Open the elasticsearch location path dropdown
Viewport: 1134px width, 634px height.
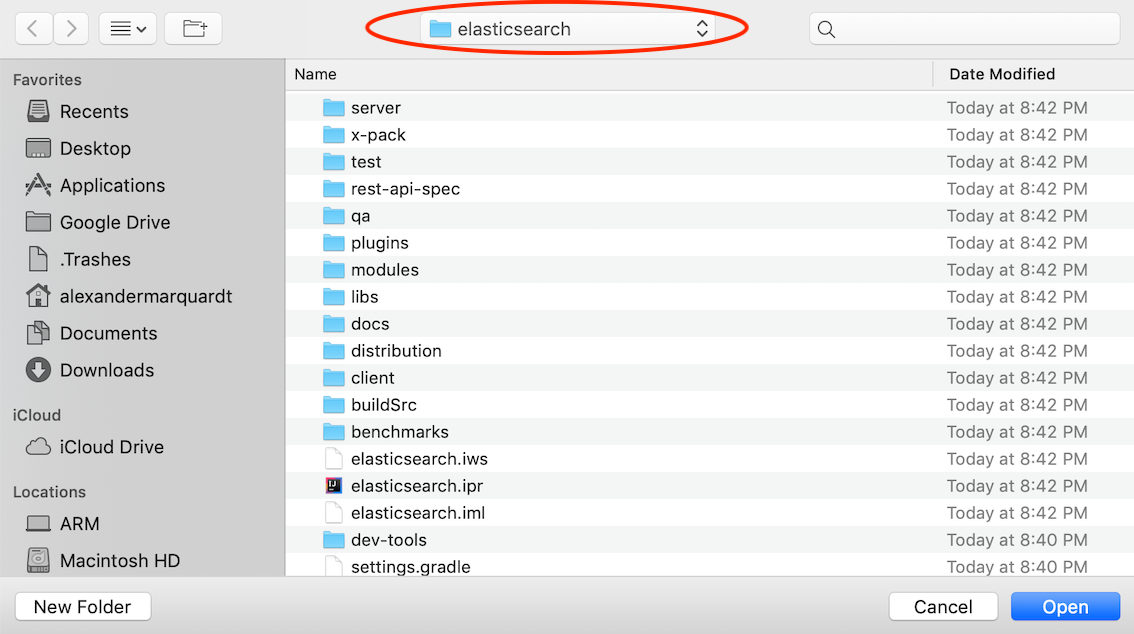click(x=568, y=29)
